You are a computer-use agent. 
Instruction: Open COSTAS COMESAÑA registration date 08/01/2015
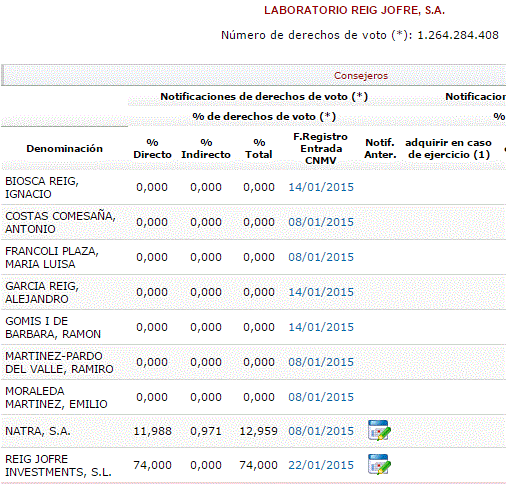pyautogui.click(x=321, y=222)
